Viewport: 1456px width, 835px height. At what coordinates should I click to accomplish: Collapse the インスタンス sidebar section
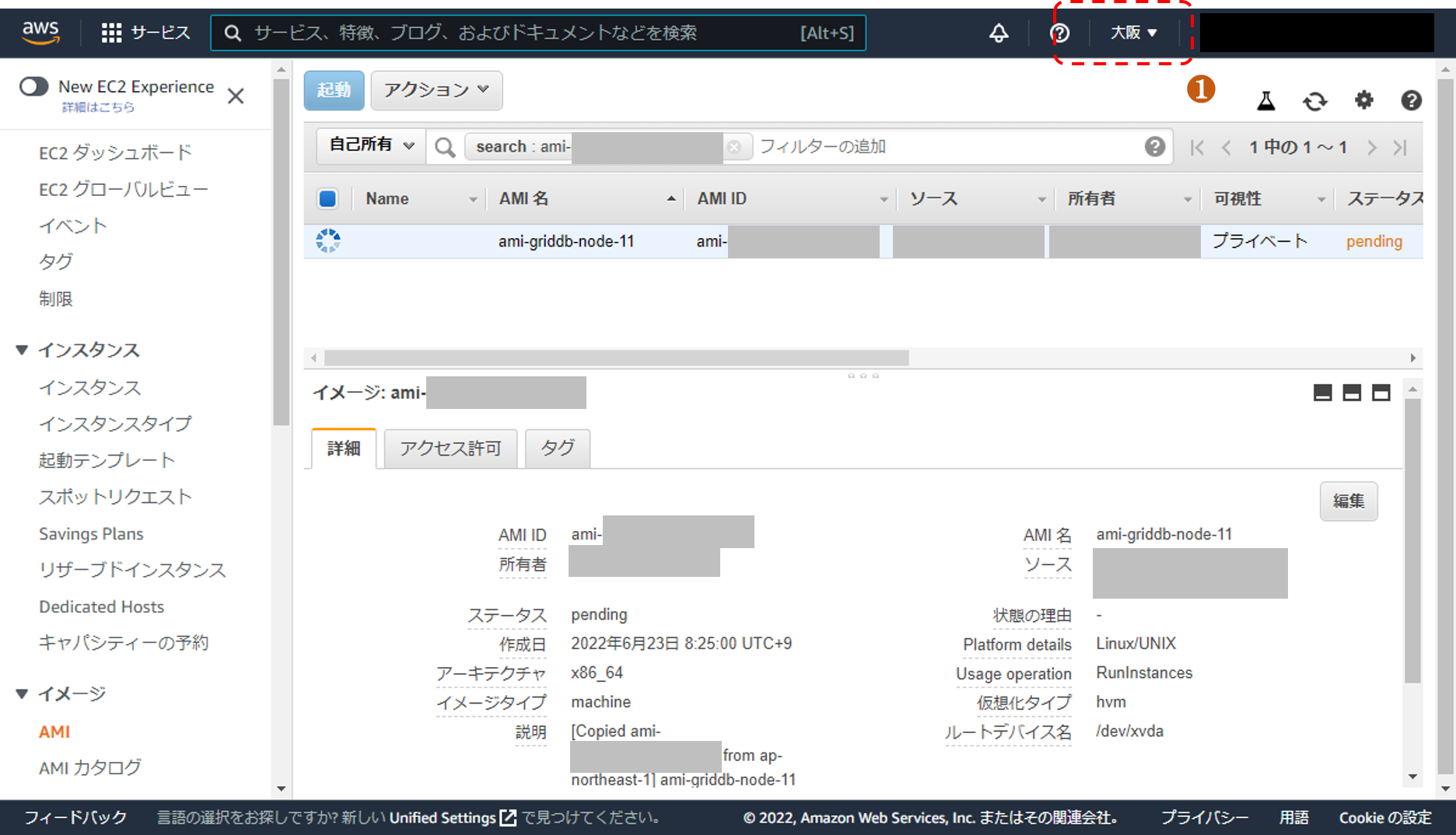tap(23, 350)
